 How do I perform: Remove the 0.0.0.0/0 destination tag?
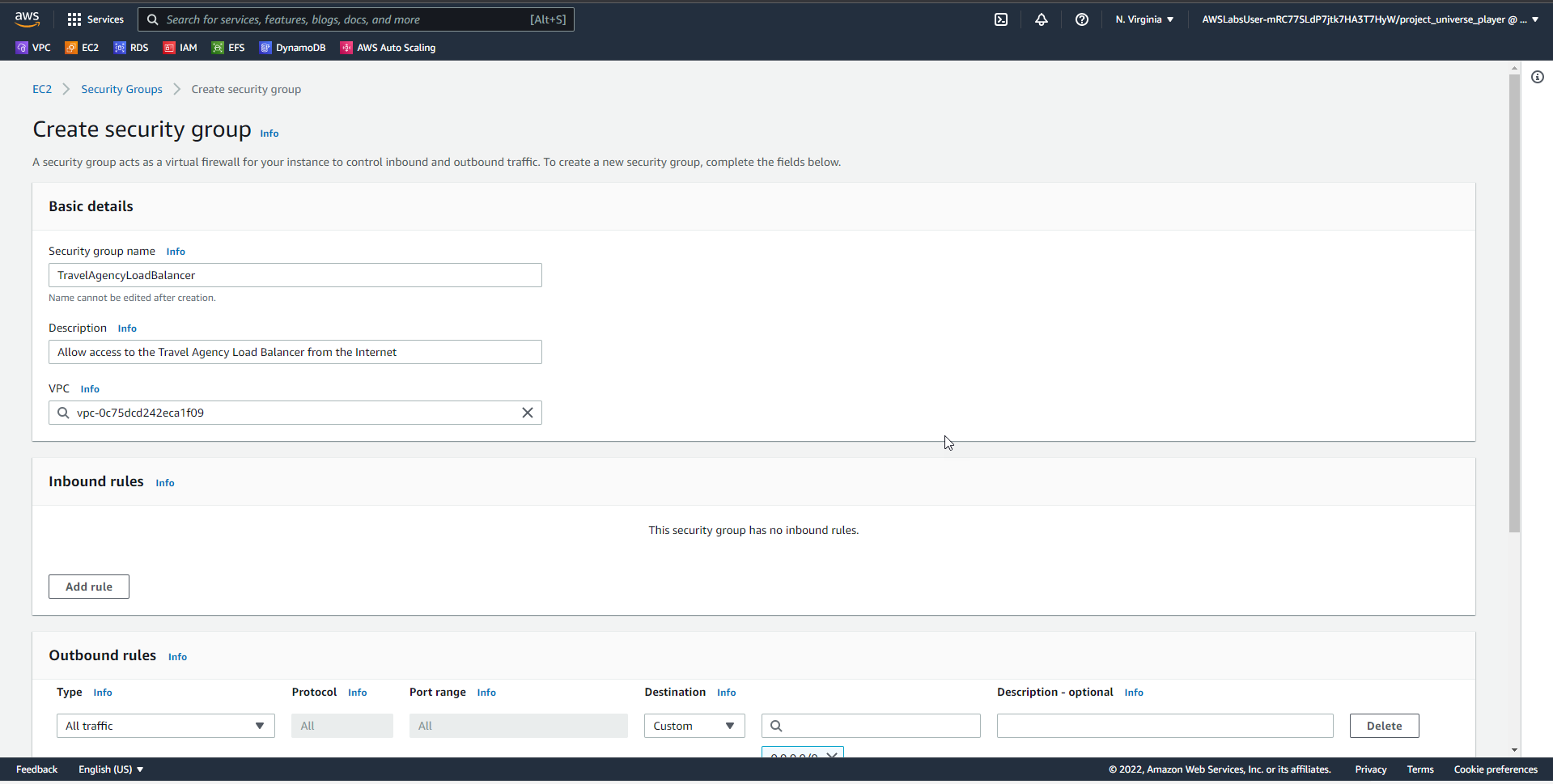[x=831, y=755]
